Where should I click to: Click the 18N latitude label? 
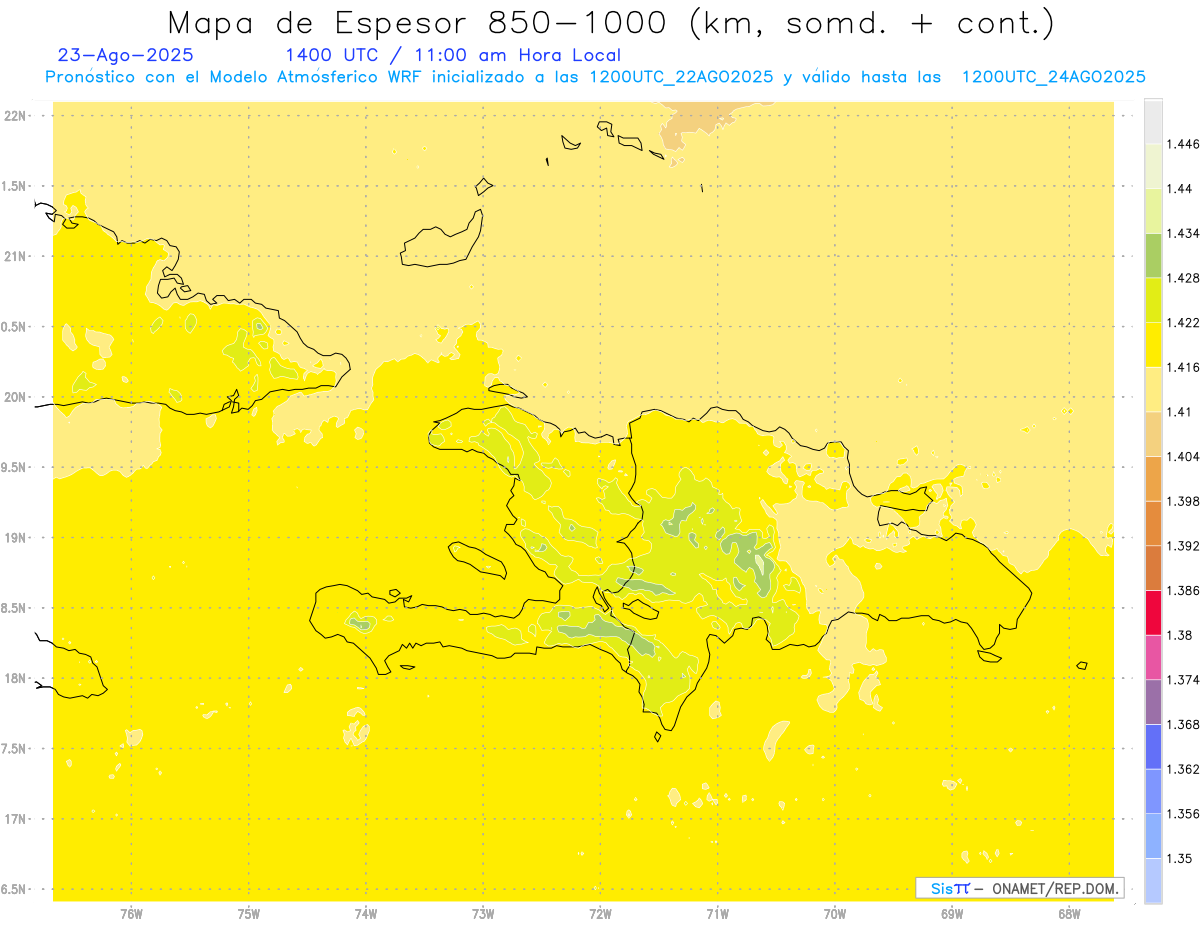tap(15, 679)
